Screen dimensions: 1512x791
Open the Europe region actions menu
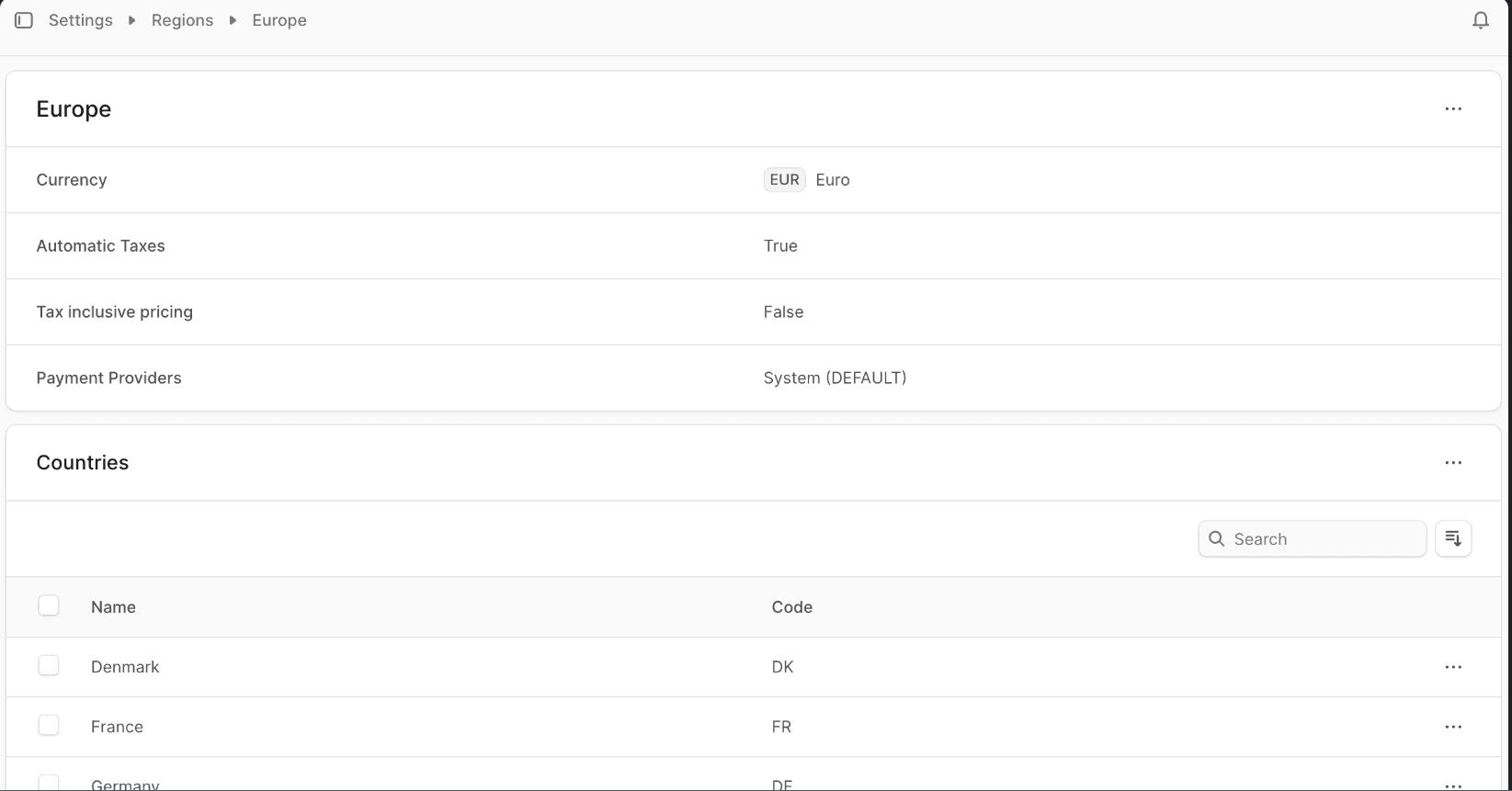click(x=1452, y=109)
